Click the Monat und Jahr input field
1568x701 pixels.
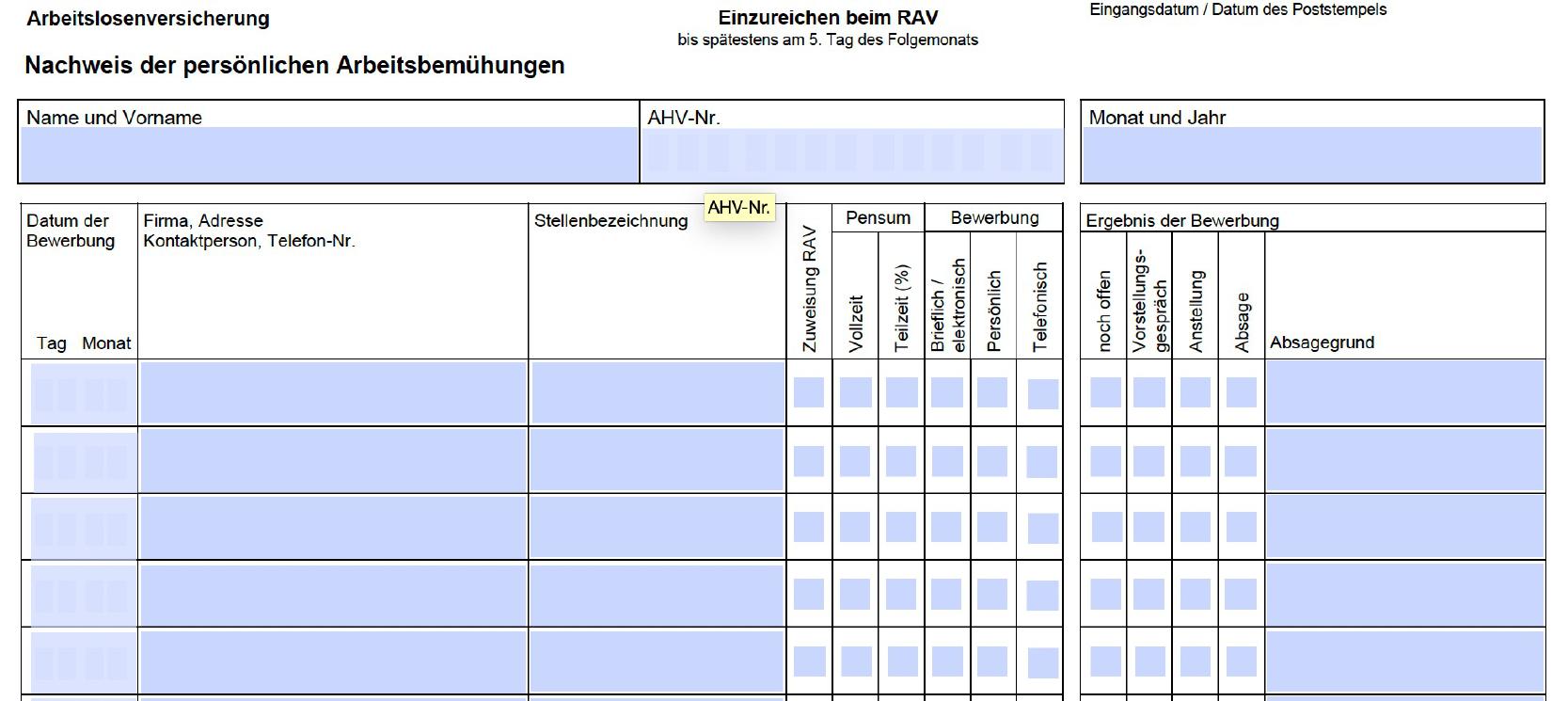coord(1312,154)
